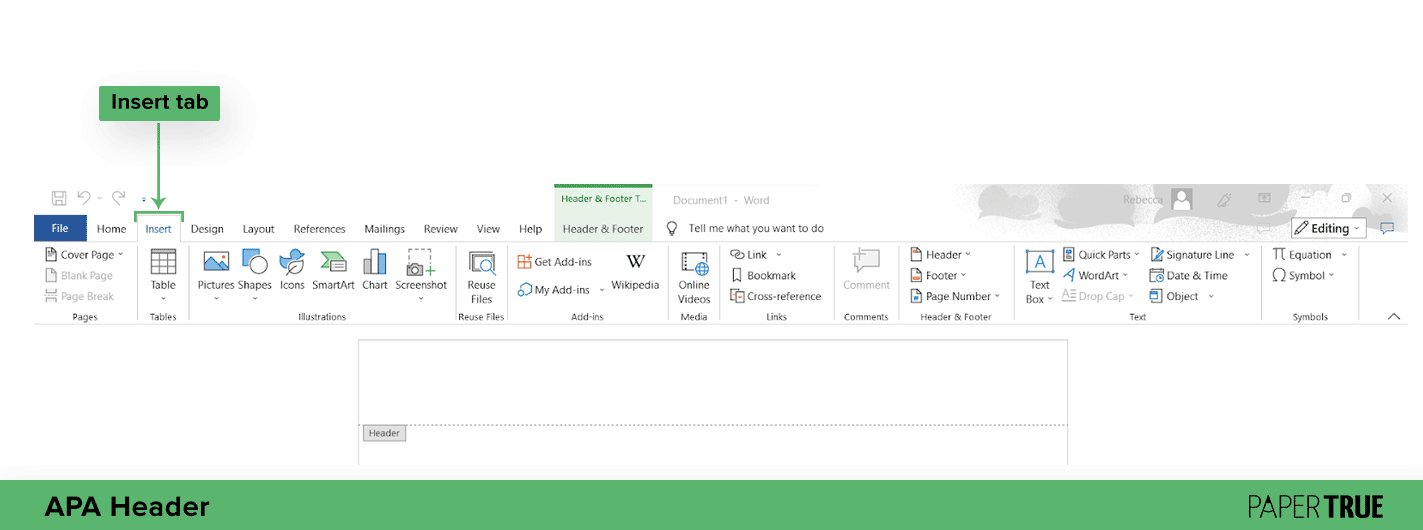Insert a Chart
This screenshot has width=1423, height=530.
tap(375, 272)
